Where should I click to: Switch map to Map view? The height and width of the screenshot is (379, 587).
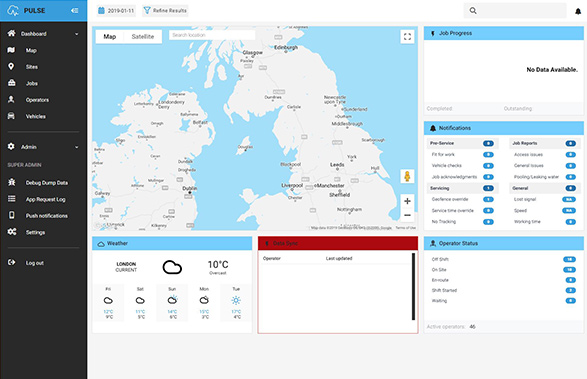click(110, 37)
